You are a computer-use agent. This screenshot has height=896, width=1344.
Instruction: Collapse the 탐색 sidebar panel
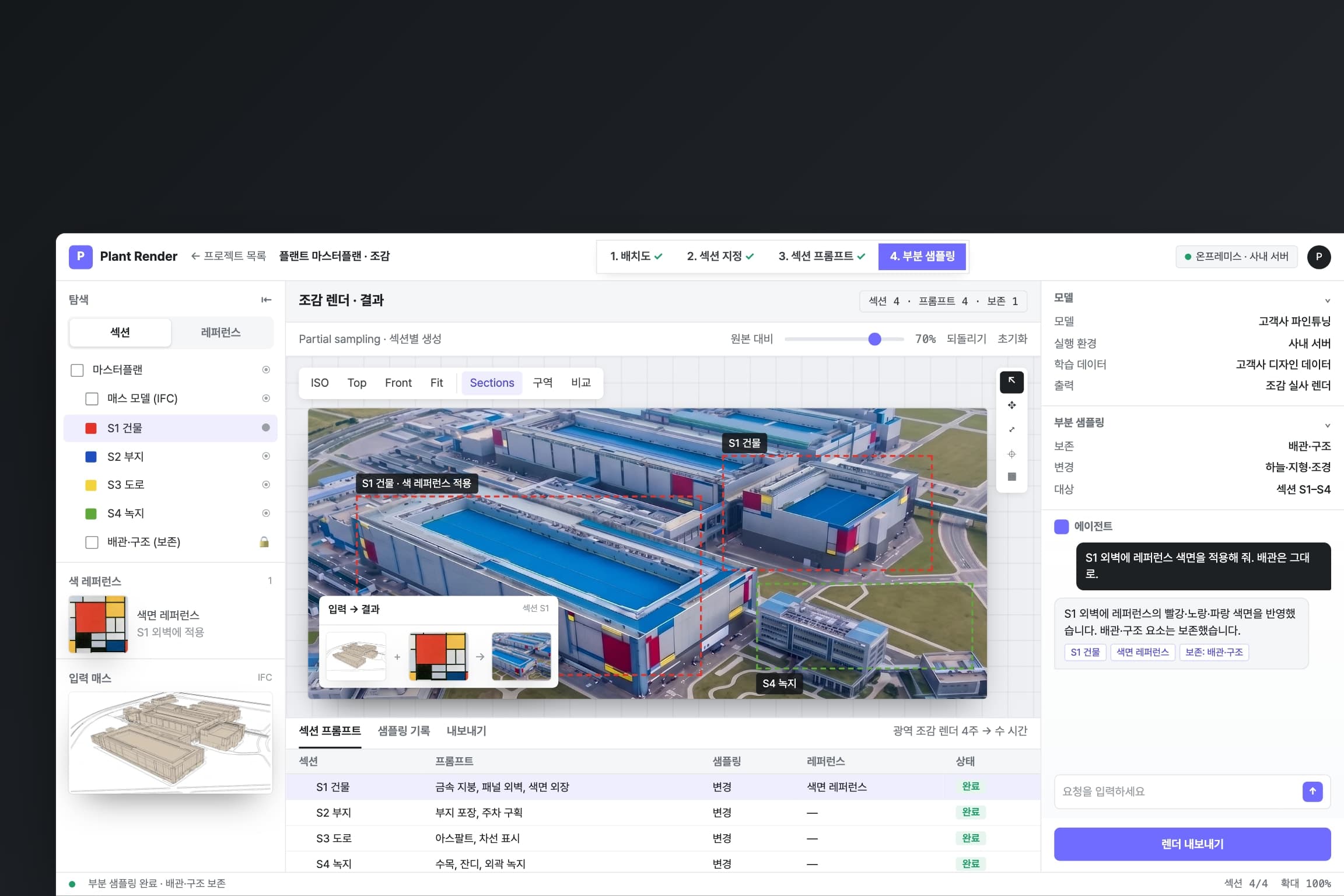pyautogui.click(x=266, y=300)
